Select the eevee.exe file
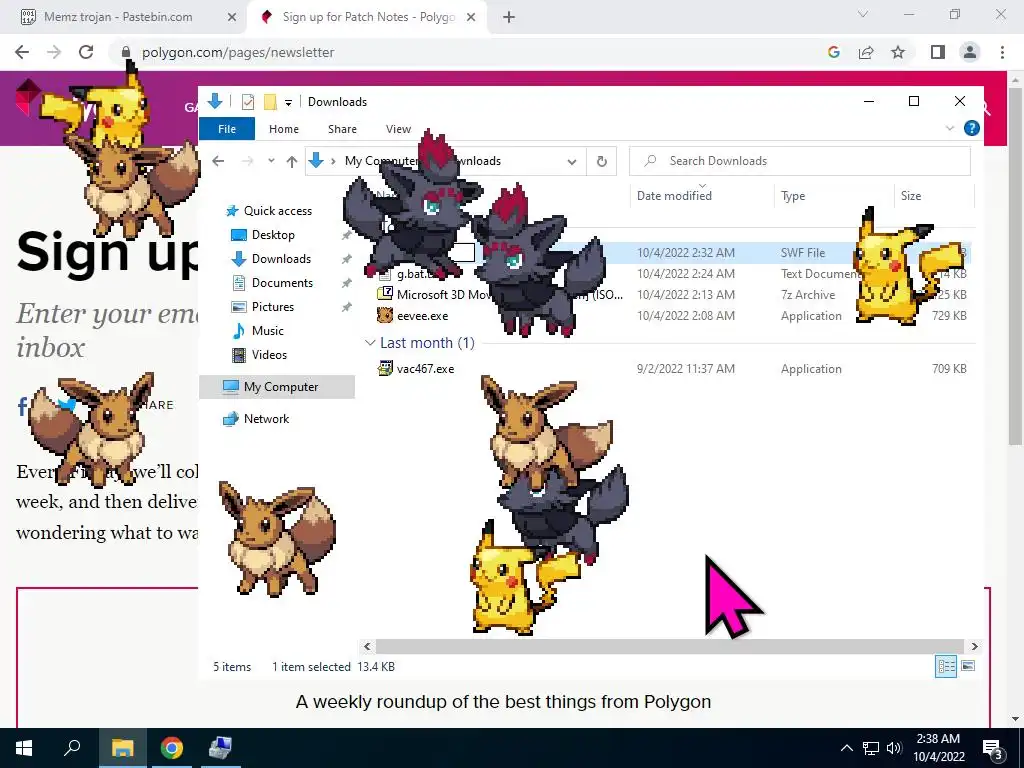Viewport: 1024px width, 768px height. pyautogui.click(x=422, y=315)
